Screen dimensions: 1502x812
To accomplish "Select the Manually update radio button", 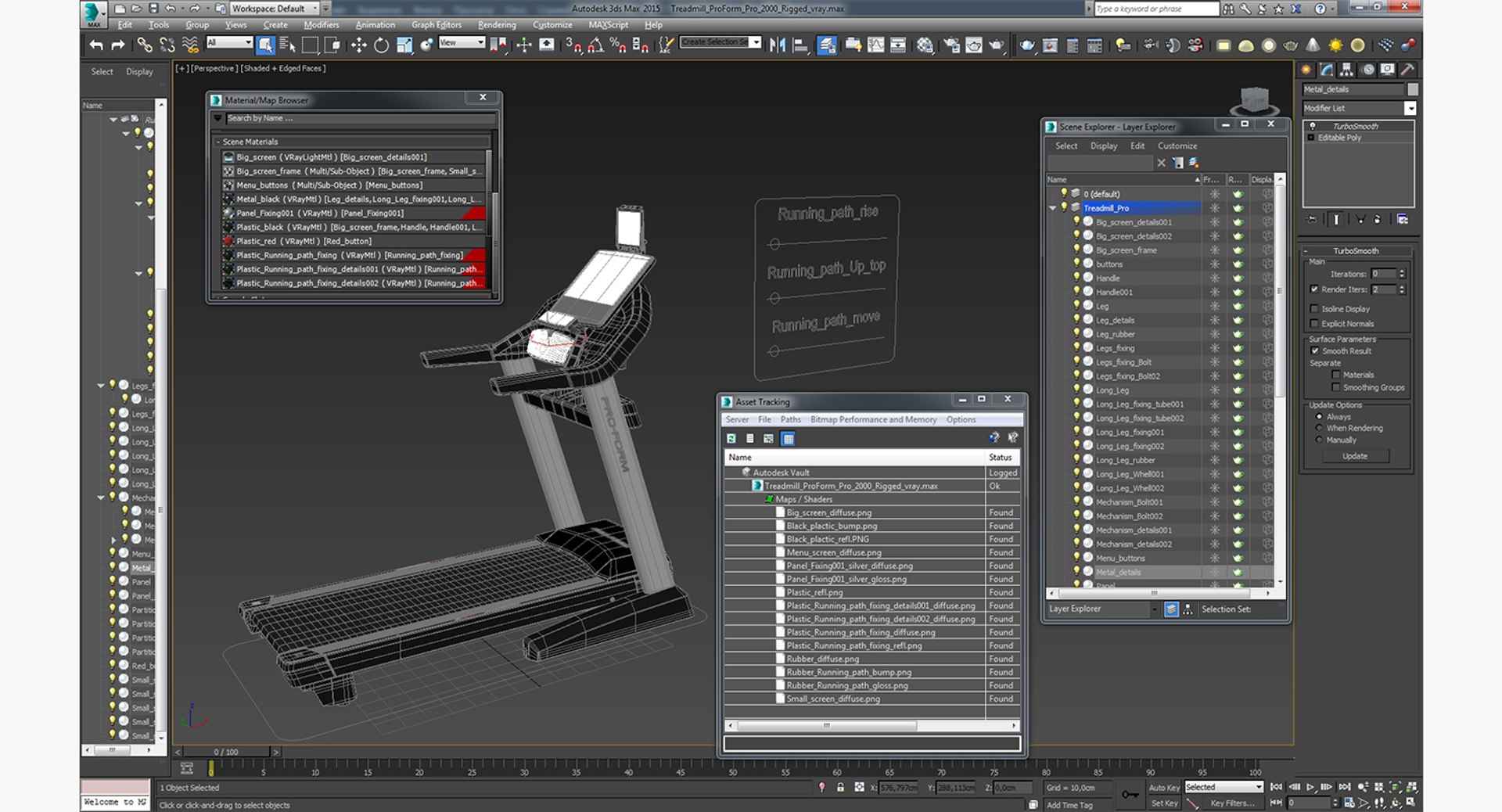I will [x=1319, y=440].
